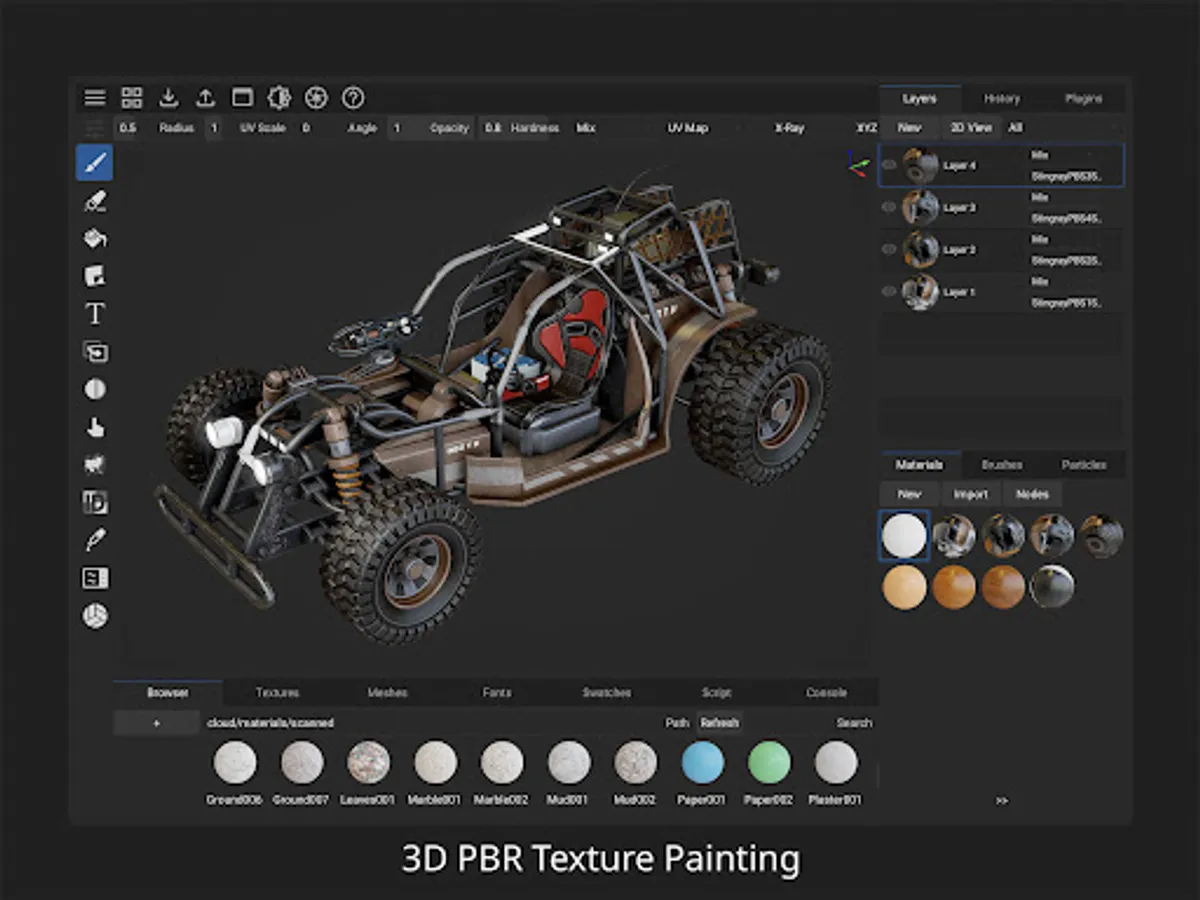Toggle Layer 1 visibility

(x=889, y=291)
